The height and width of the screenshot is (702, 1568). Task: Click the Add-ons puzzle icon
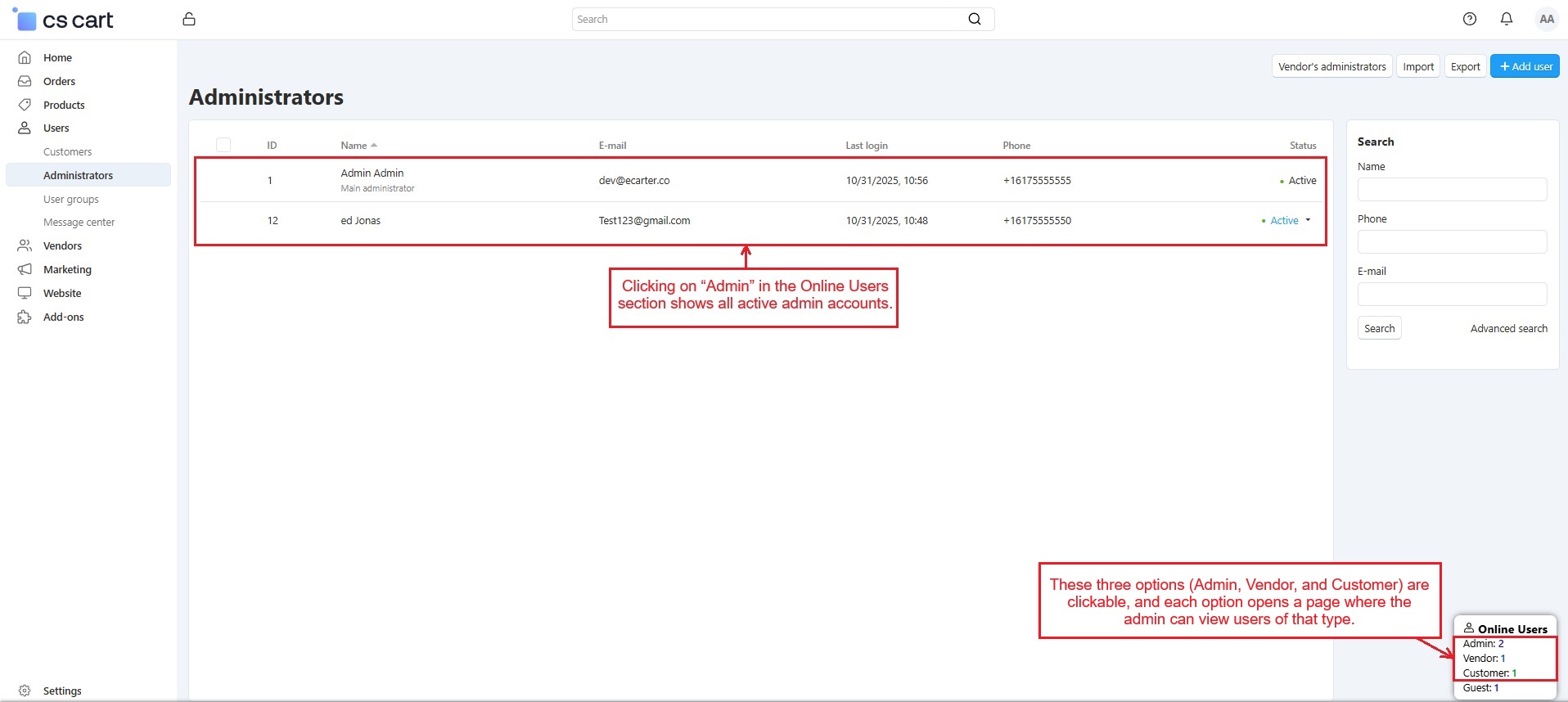tap(25, 317)
